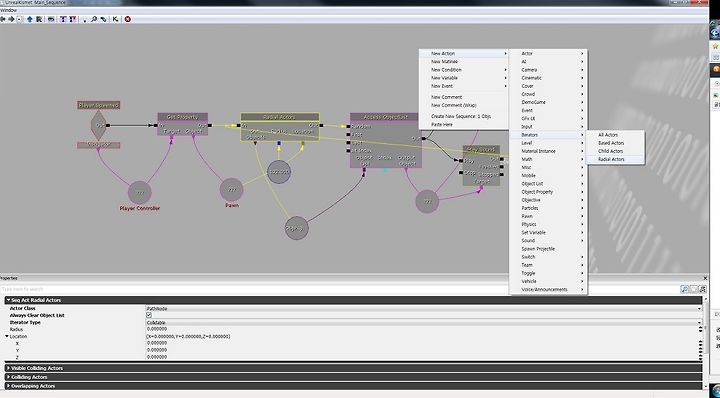Choose New Matinee from context menu

[x=464, y=62]
